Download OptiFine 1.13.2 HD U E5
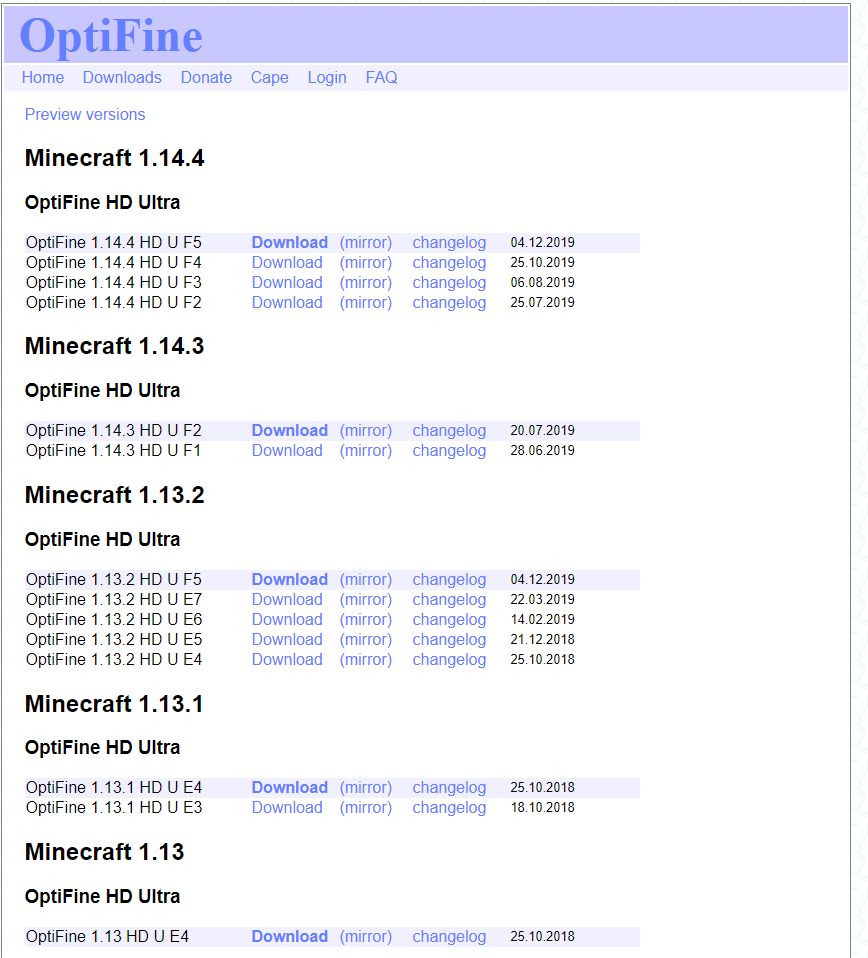Screen dimensions: 868x958 tap(287, 640)
